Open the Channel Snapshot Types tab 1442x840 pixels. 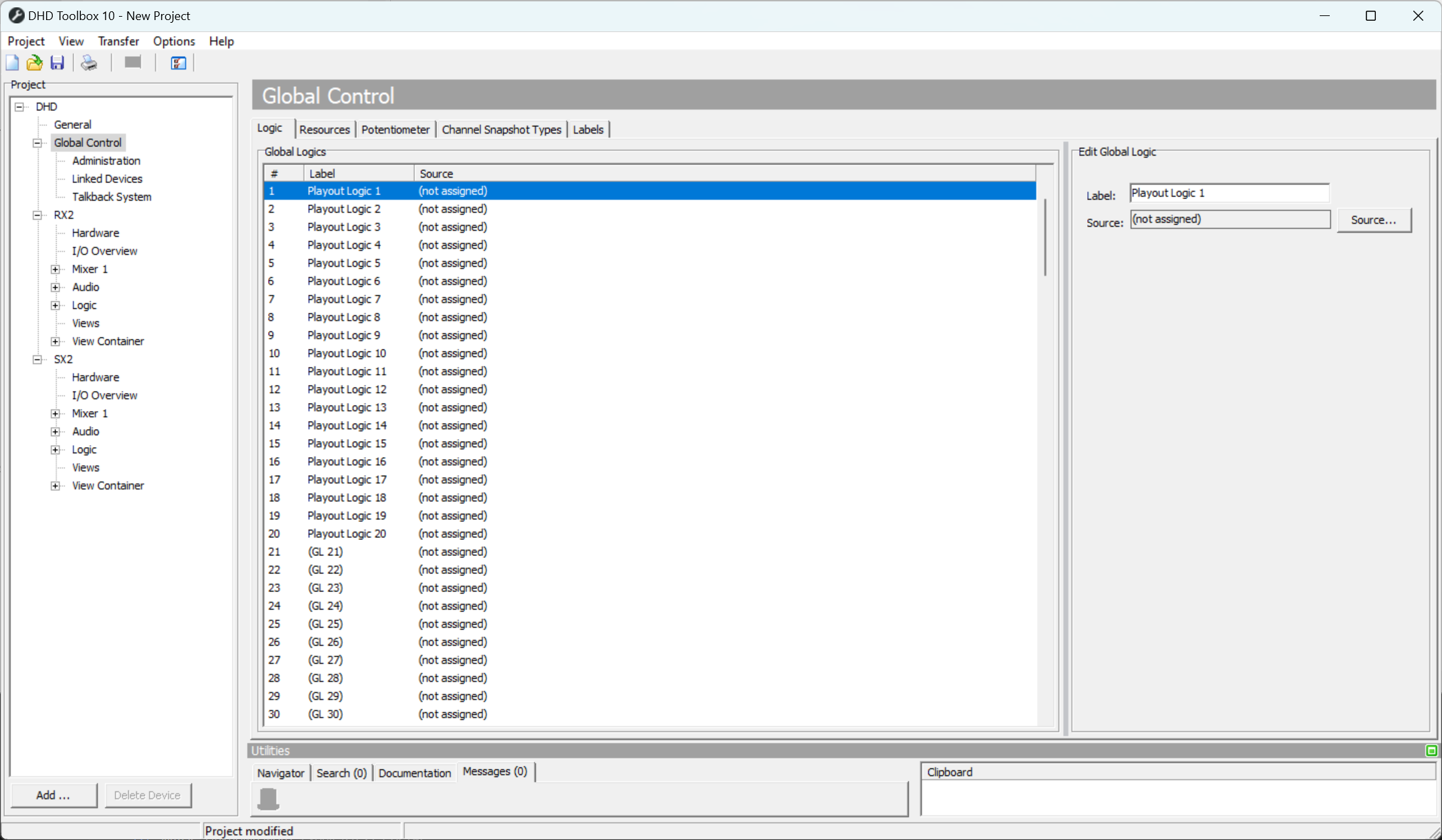click(x=500, y=129)
